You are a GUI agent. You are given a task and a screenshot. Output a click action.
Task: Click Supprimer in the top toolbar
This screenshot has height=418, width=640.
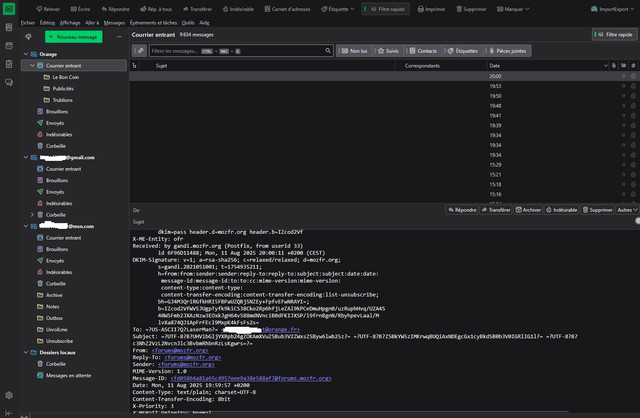(x=471, y=9)
